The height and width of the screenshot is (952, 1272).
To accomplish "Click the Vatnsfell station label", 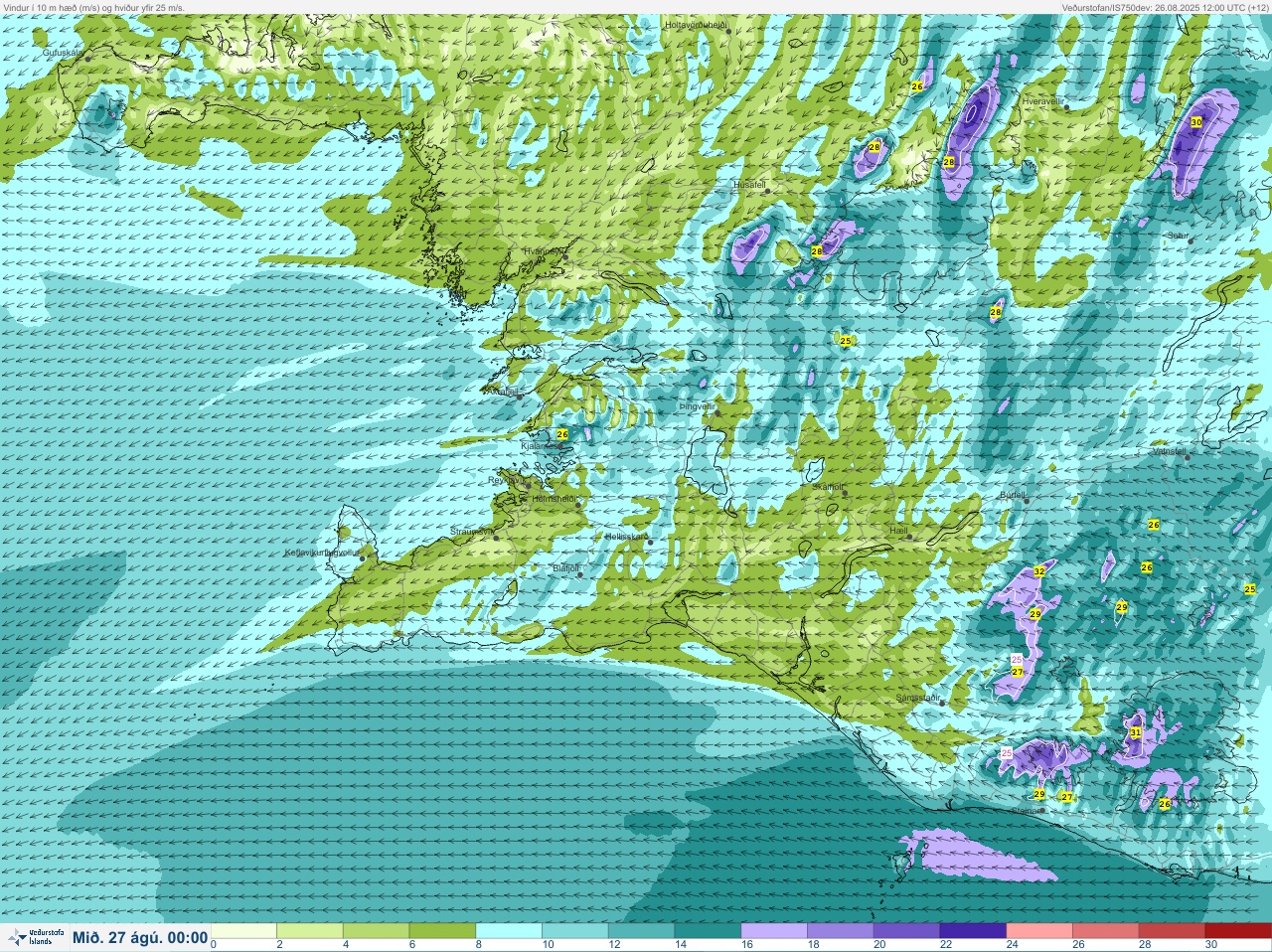I will [x=1170, y=451].
